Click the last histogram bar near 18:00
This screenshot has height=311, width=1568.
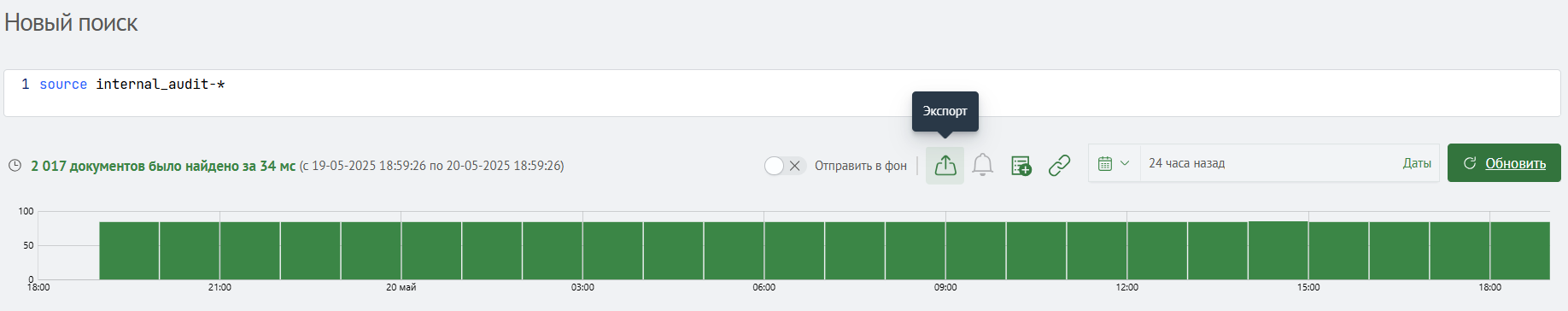pyautogui.click(x=1520, y=250)
